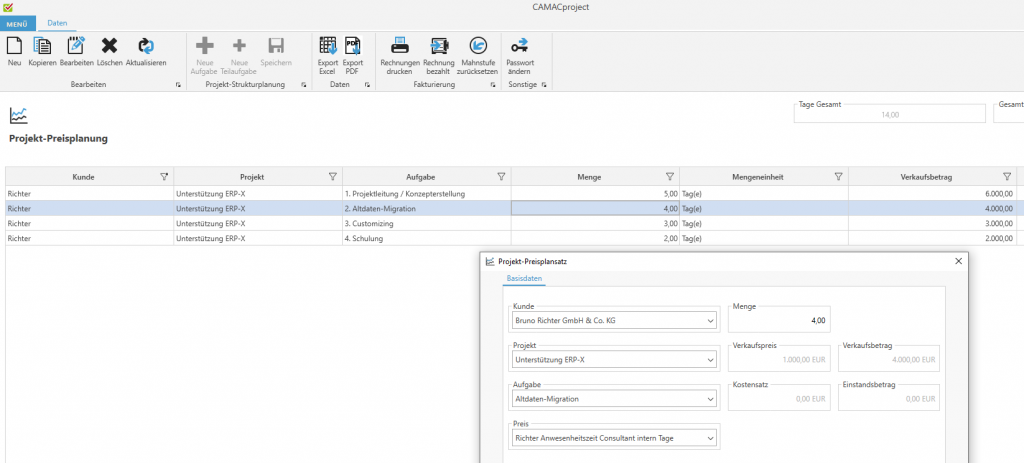Expand Daten ribbon group launcher
This screenshot has width=1024, height=463.
(x=367, y=85)
